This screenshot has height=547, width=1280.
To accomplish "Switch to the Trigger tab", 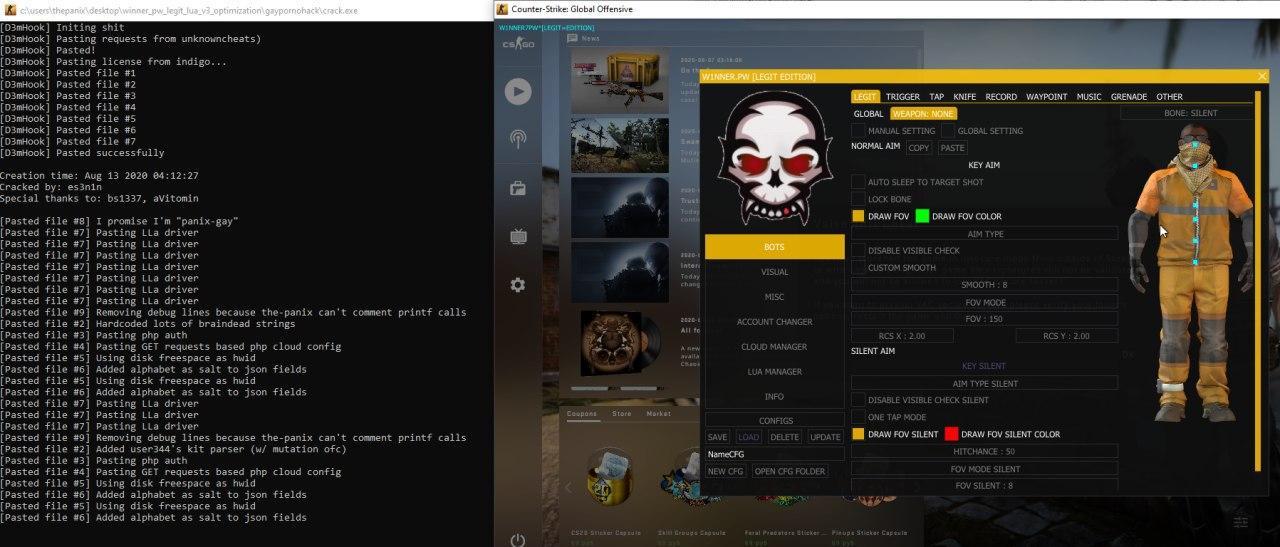I will (x=903, y=97).
